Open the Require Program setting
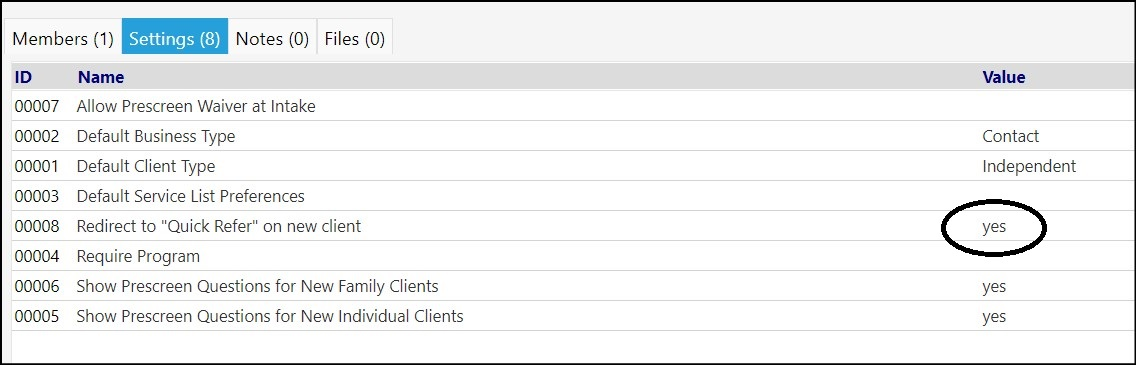The image size is (1136, 365). tap(572, 256)
